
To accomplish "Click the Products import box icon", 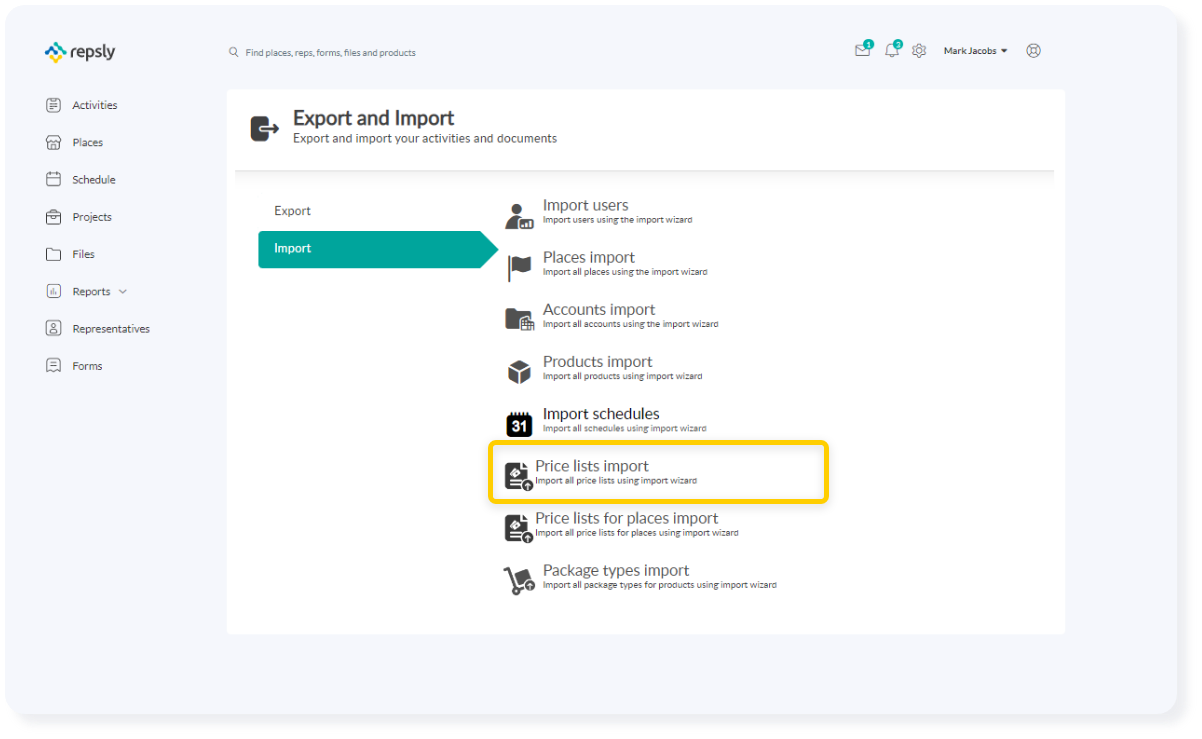I will tap(519, 372).
